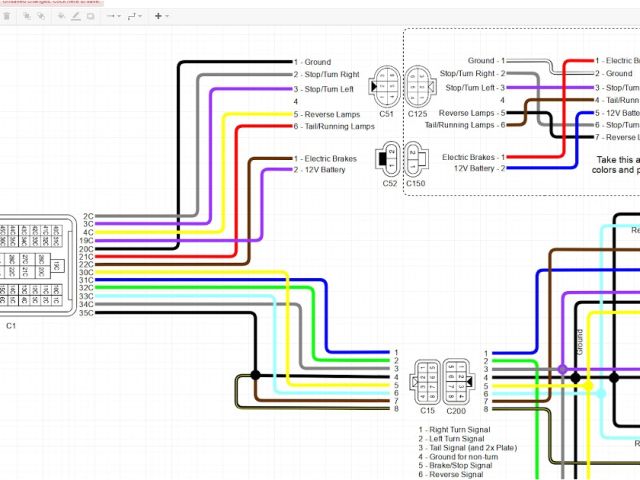The image size is (640, 480).
Task: Select the C125 connector symbol
Action: pos(416,86)
